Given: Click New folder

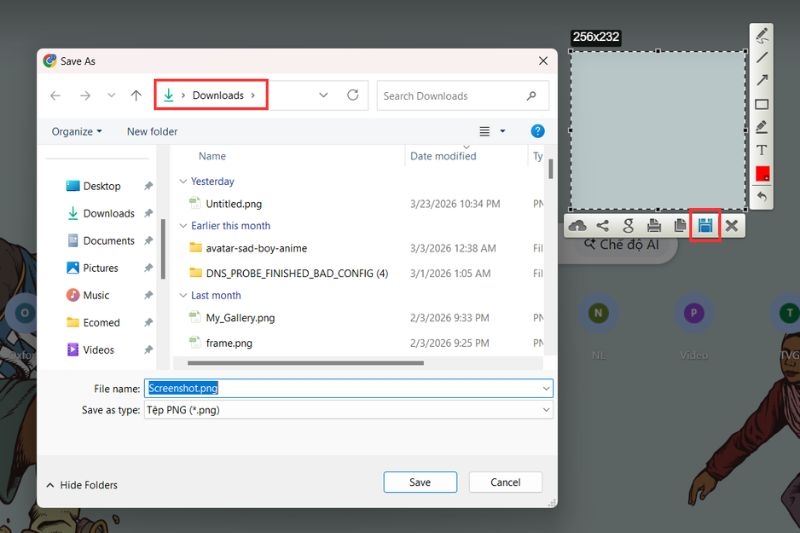Looking at the screenshot, I should (152, 132).
